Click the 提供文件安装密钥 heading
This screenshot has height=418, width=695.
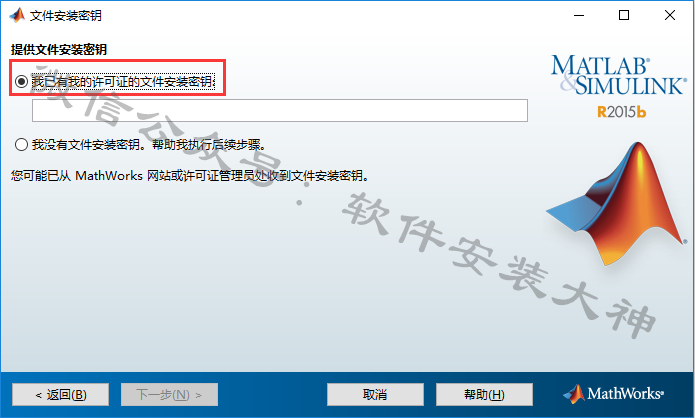(x=59, y=49)
